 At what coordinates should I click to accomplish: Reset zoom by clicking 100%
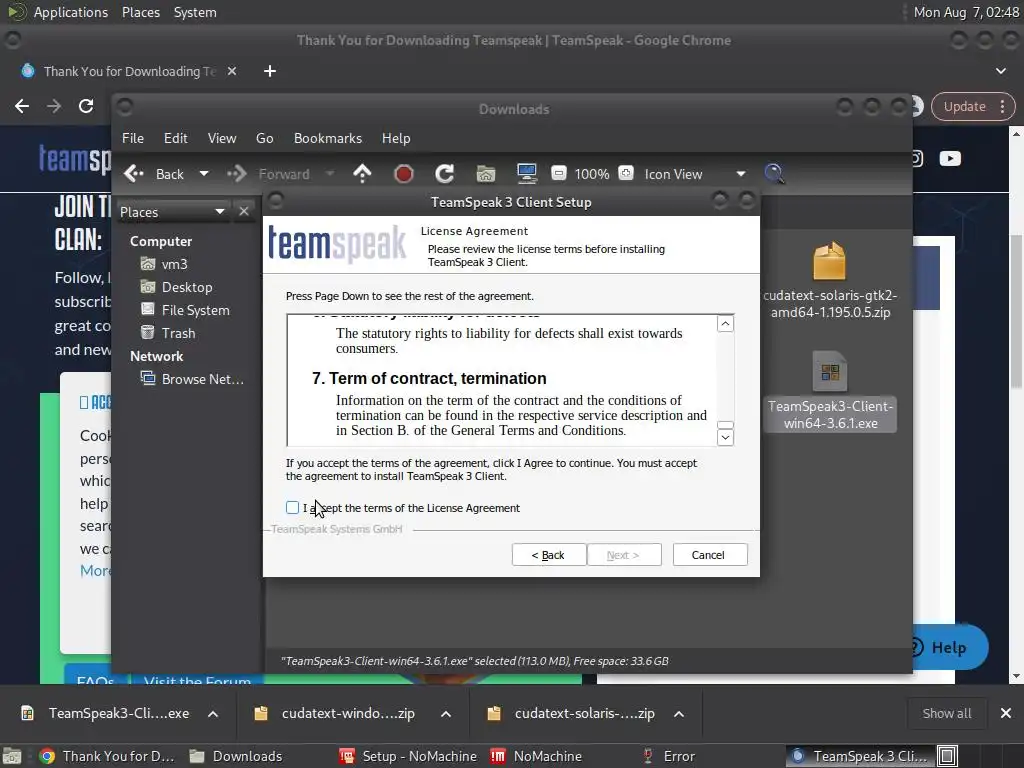pyautogui.click(x=592, y=174)
